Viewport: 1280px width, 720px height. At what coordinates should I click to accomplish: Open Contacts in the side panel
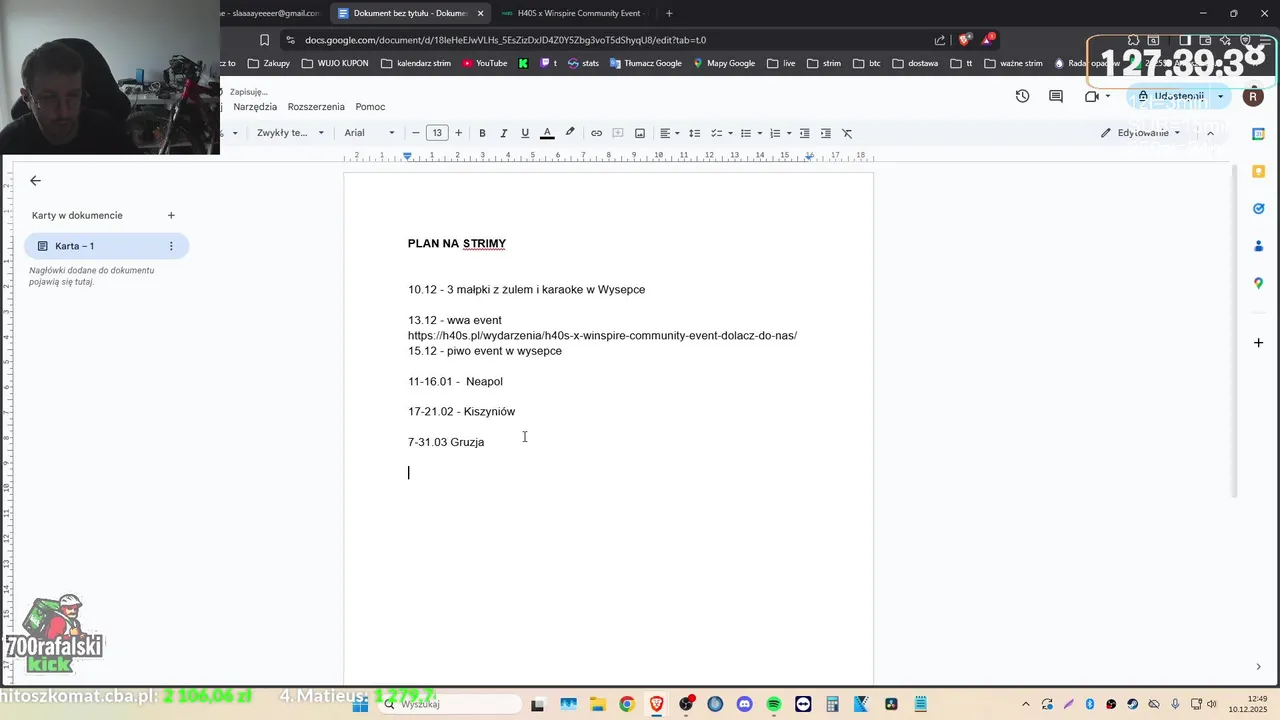click(1259, 246)
